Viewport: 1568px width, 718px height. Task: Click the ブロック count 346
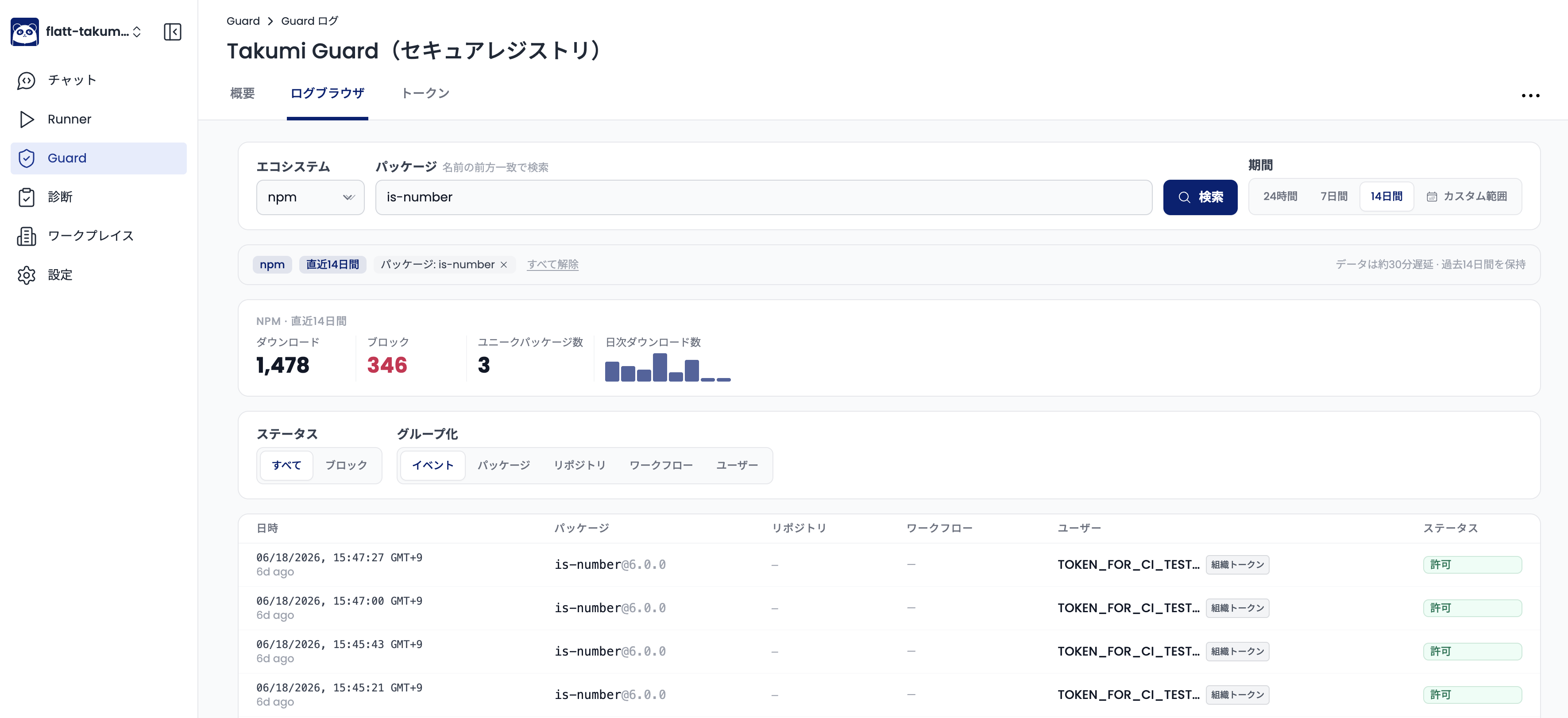click(387, 365)
